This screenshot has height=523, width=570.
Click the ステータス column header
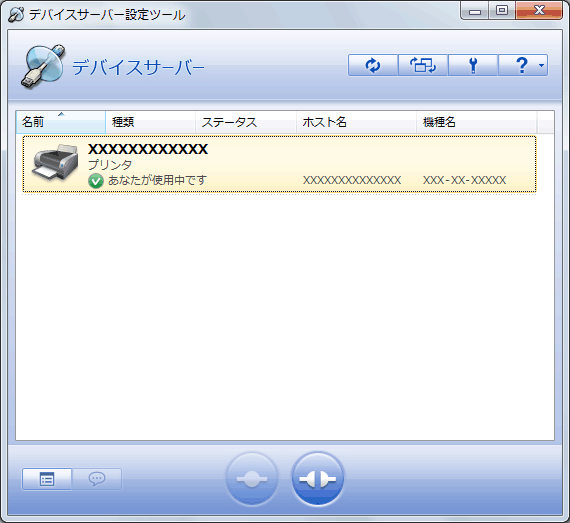246,122
